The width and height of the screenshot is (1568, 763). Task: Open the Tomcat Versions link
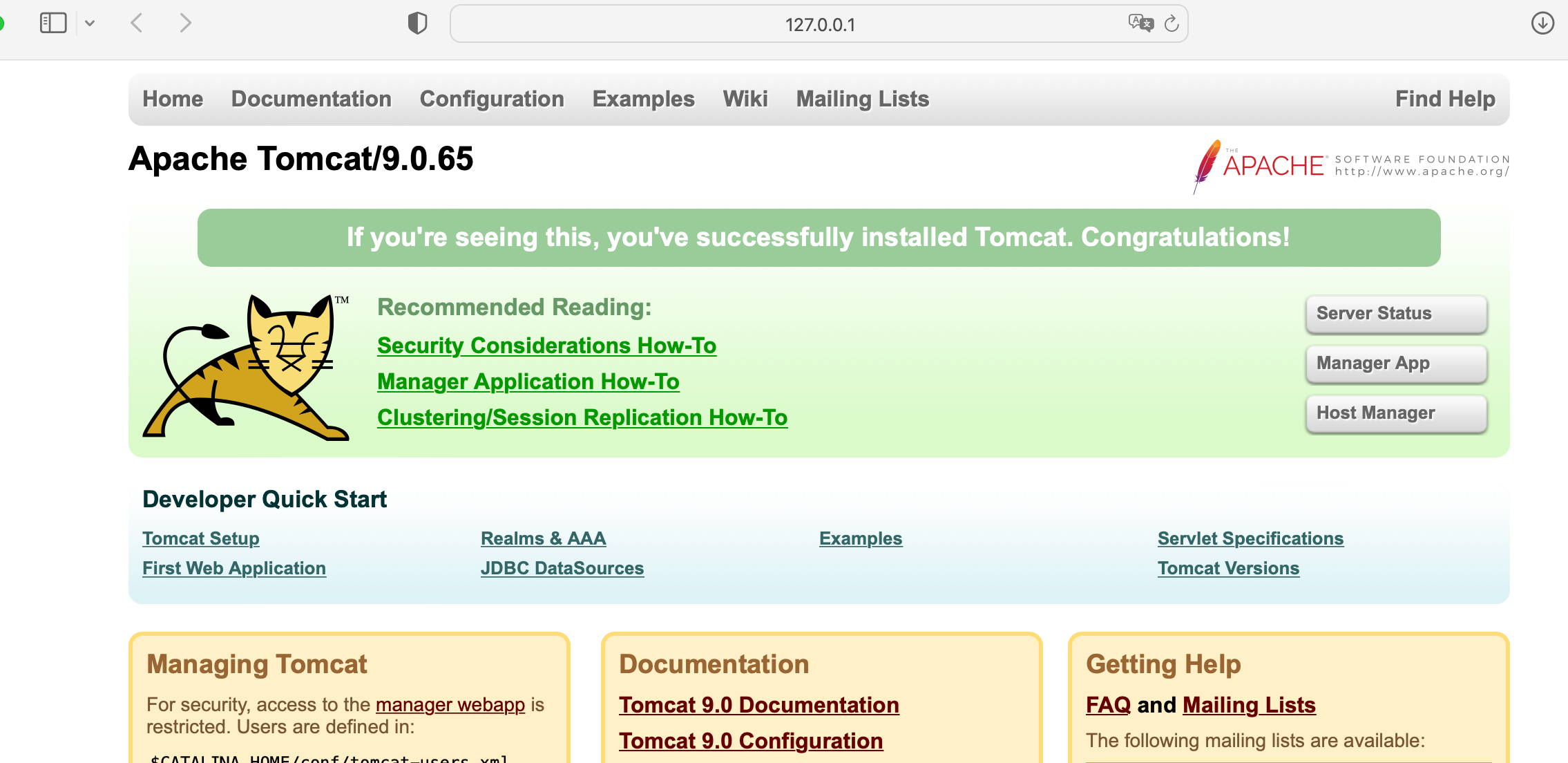click(1228, 568)
